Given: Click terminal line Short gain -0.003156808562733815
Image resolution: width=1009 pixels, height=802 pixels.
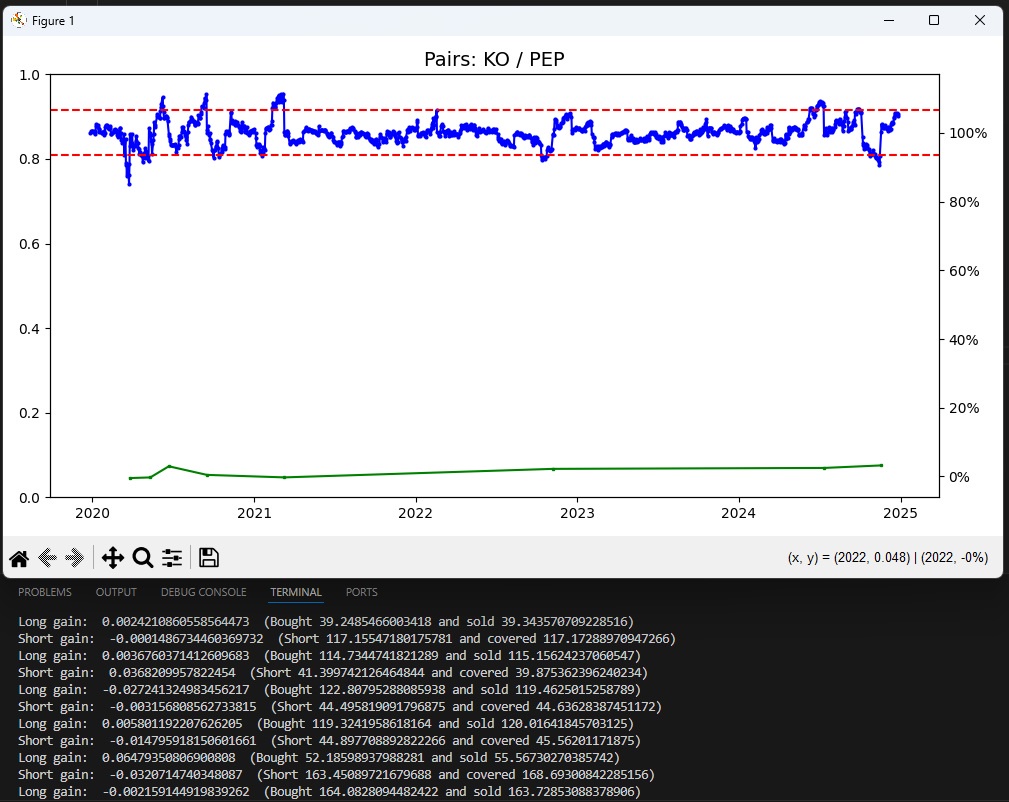Looking at the screenshot, I should (340, 707).
